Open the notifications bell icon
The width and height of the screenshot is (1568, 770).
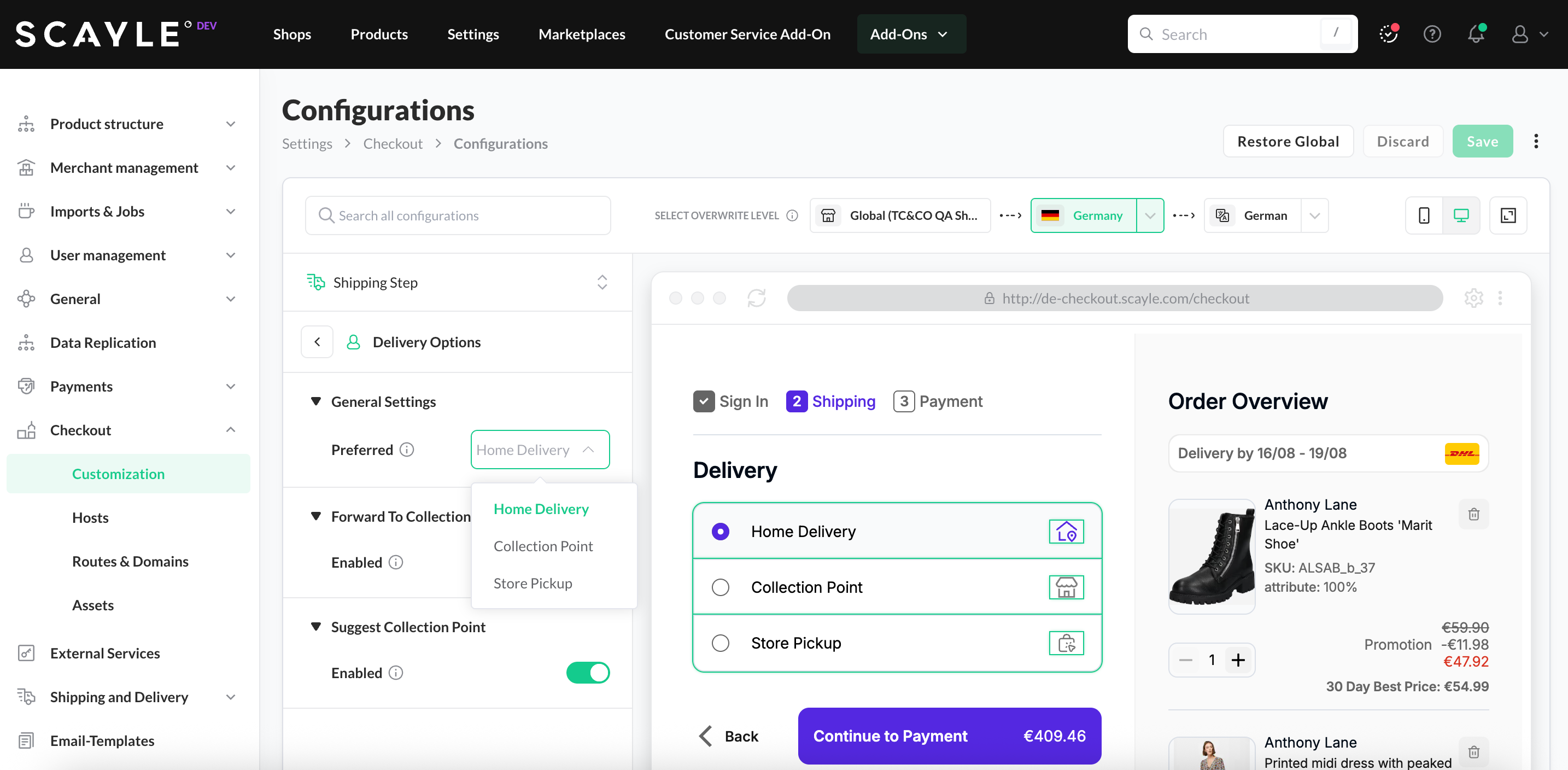1476,34
